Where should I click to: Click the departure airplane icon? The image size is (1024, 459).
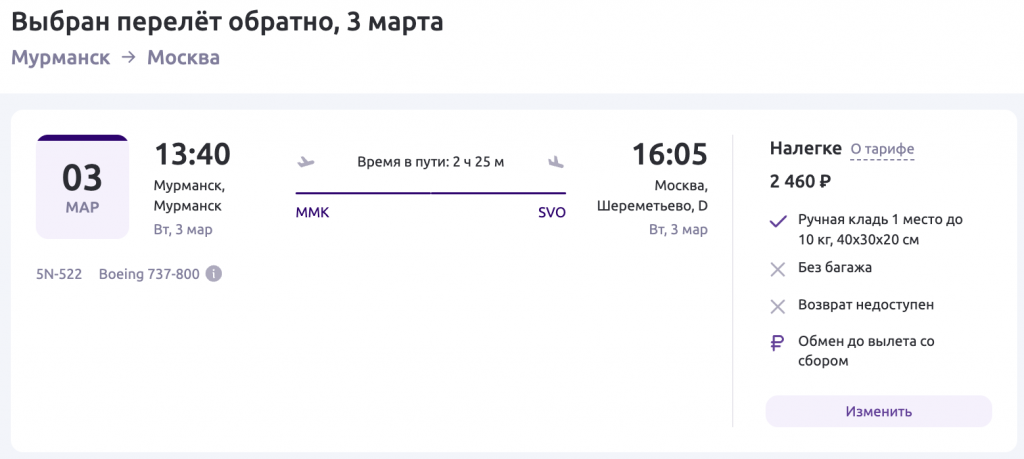[306, 161]
